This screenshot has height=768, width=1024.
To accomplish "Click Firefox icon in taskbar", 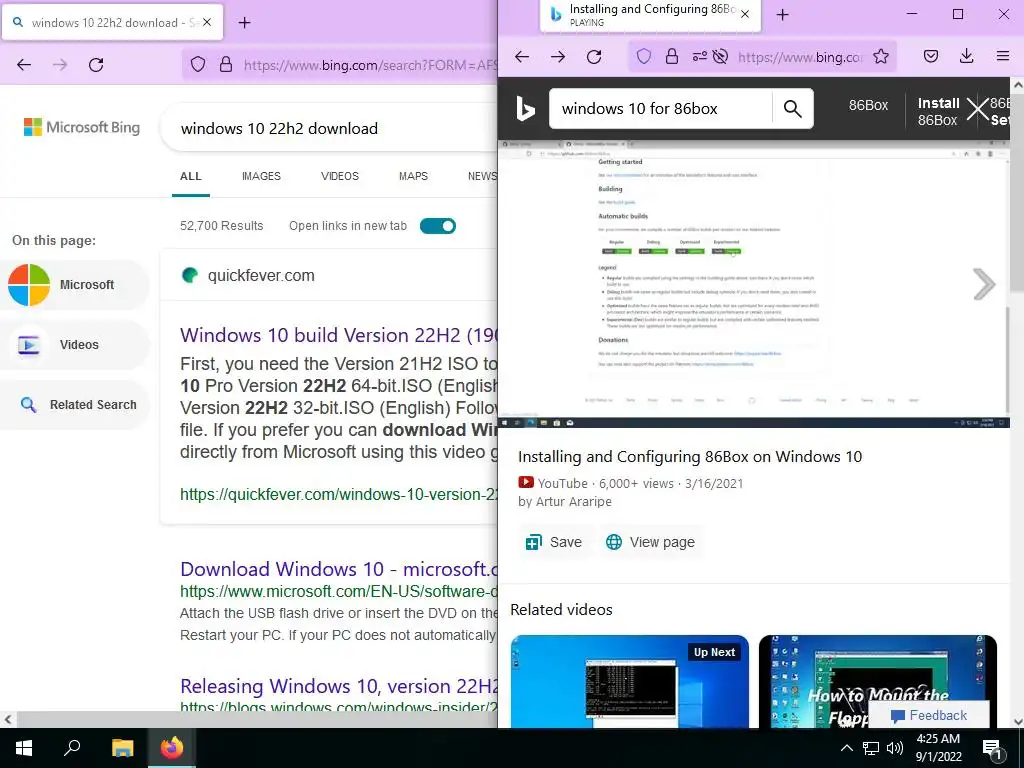I will tap(172, 748).
